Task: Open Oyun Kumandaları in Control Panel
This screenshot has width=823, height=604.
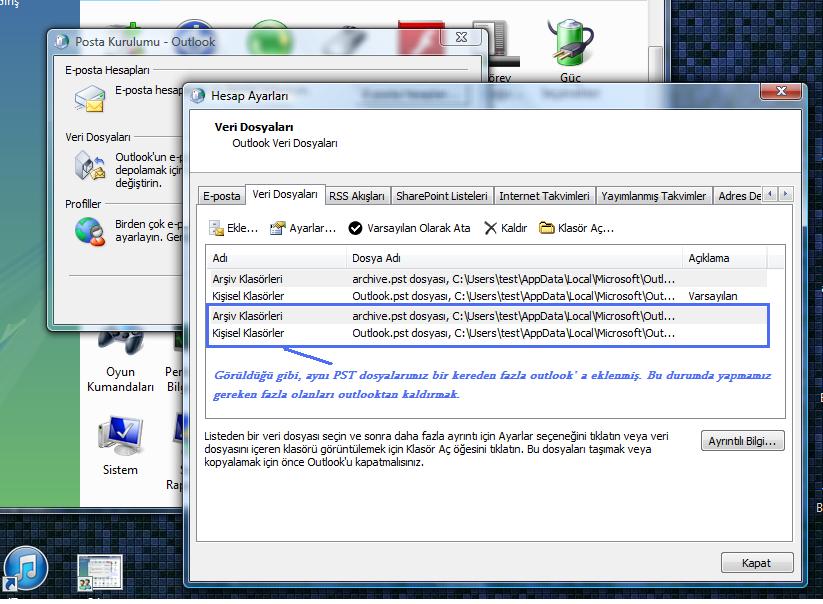Action: pos(120,362)
